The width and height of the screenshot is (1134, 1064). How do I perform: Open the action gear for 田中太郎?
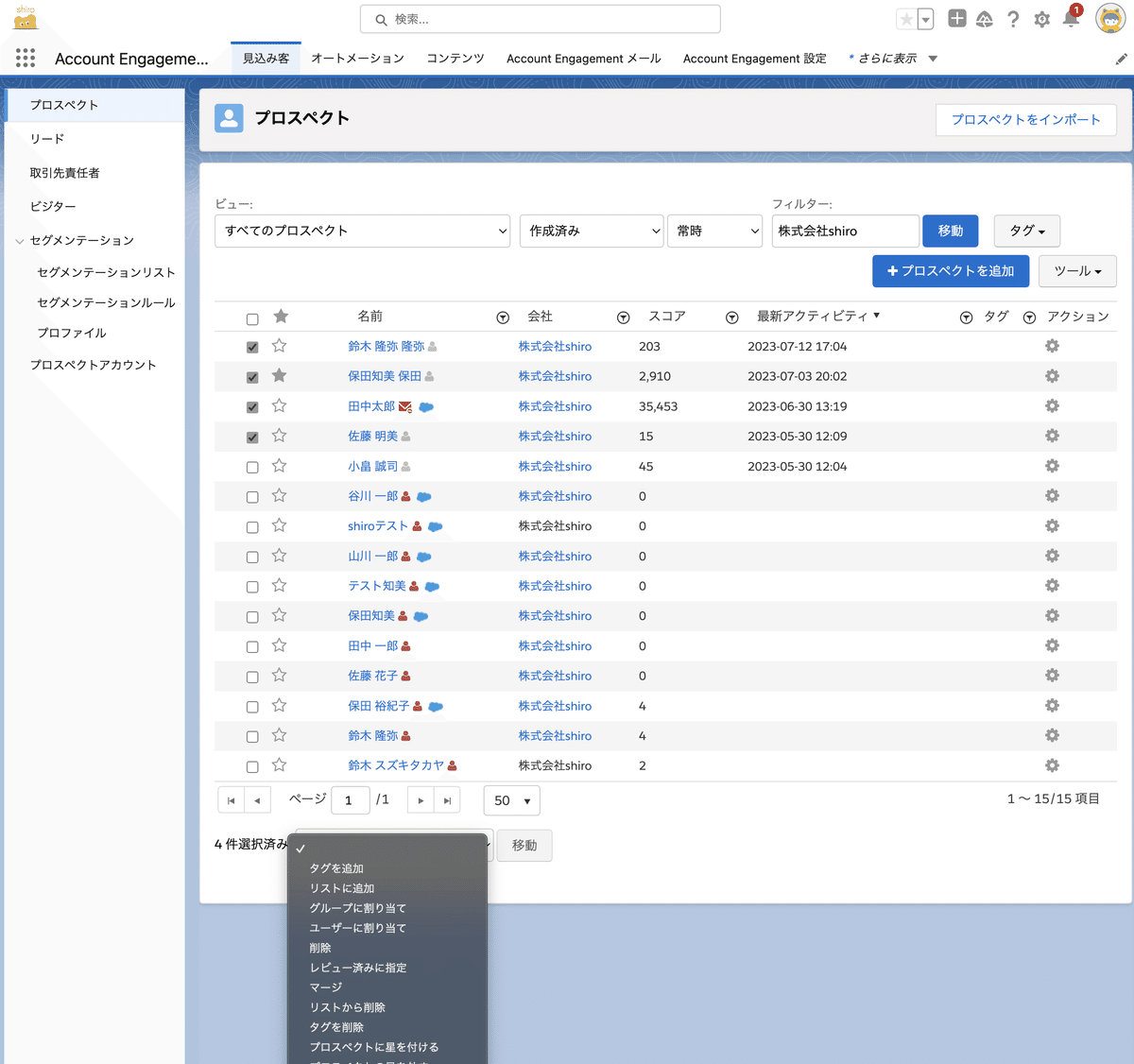click(1052, 405)
